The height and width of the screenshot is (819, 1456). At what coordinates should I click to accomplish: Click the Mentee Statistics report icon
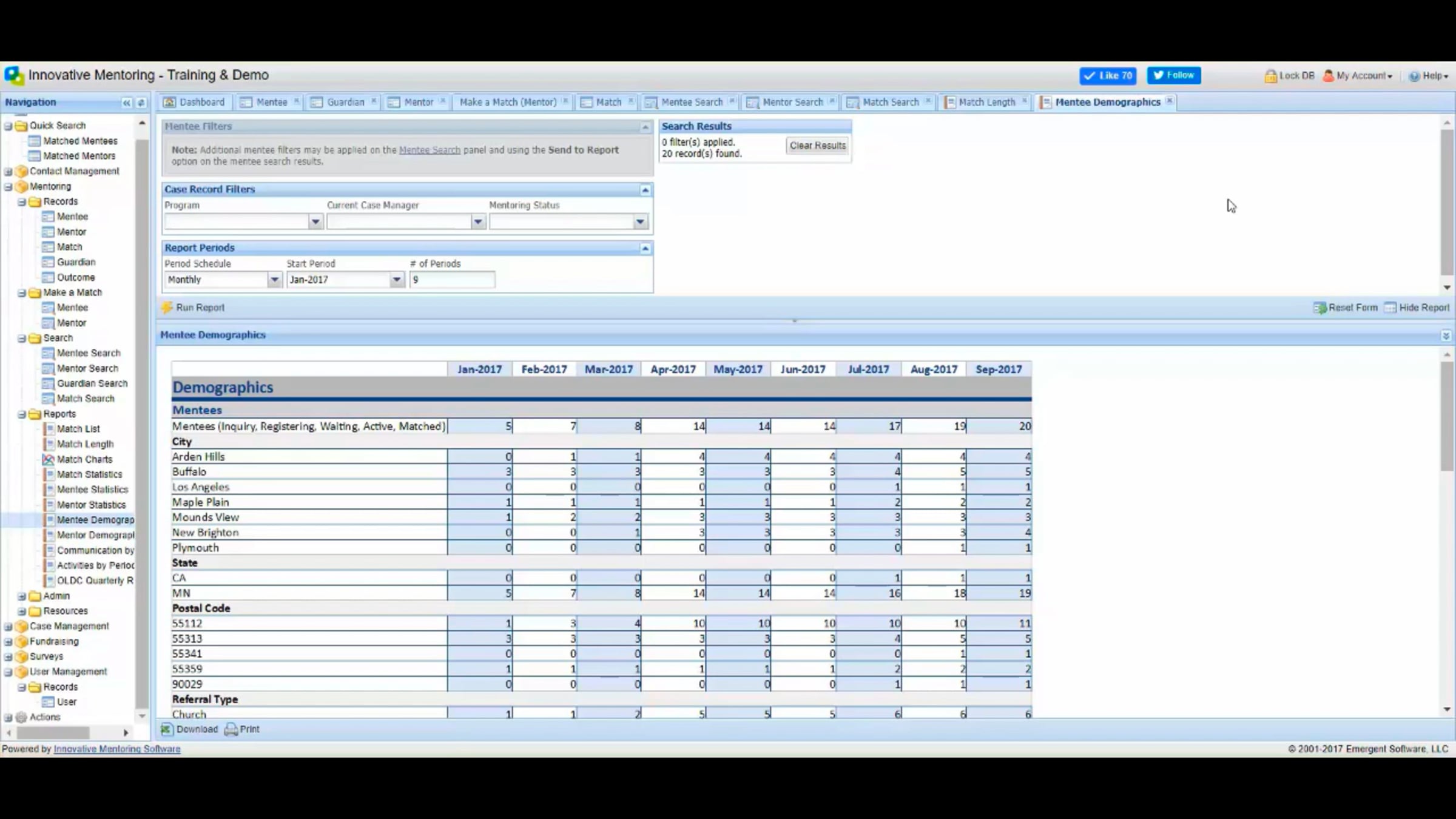click(50, 490)
